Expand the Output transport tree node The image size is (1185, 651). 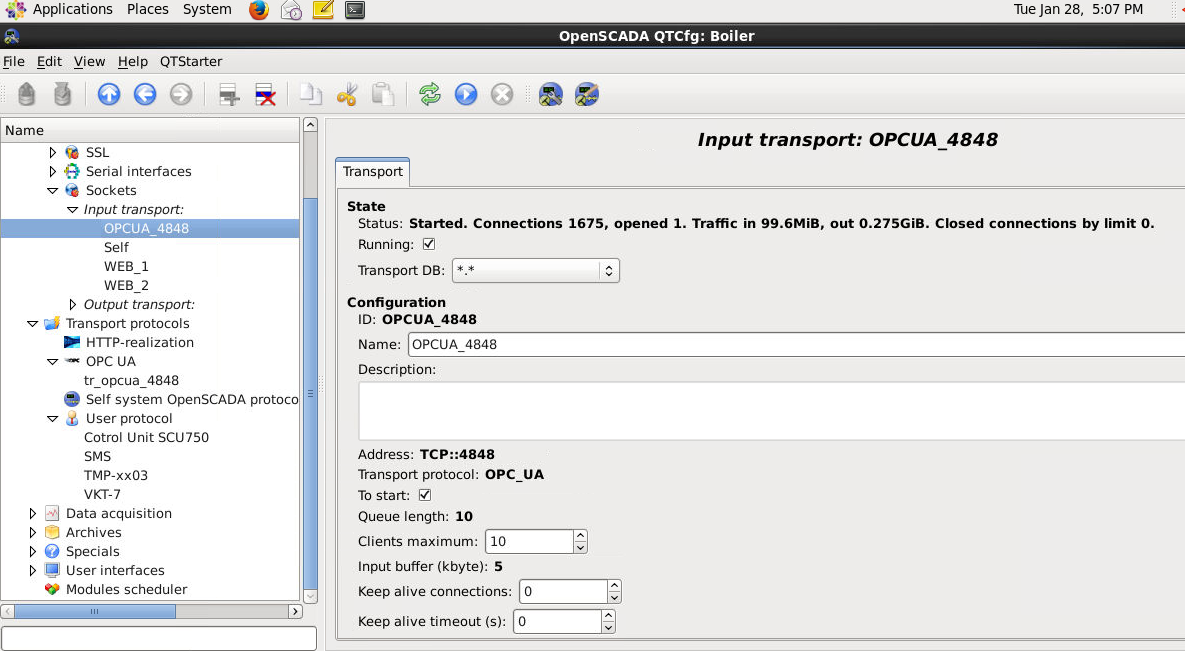click(72, 304)
